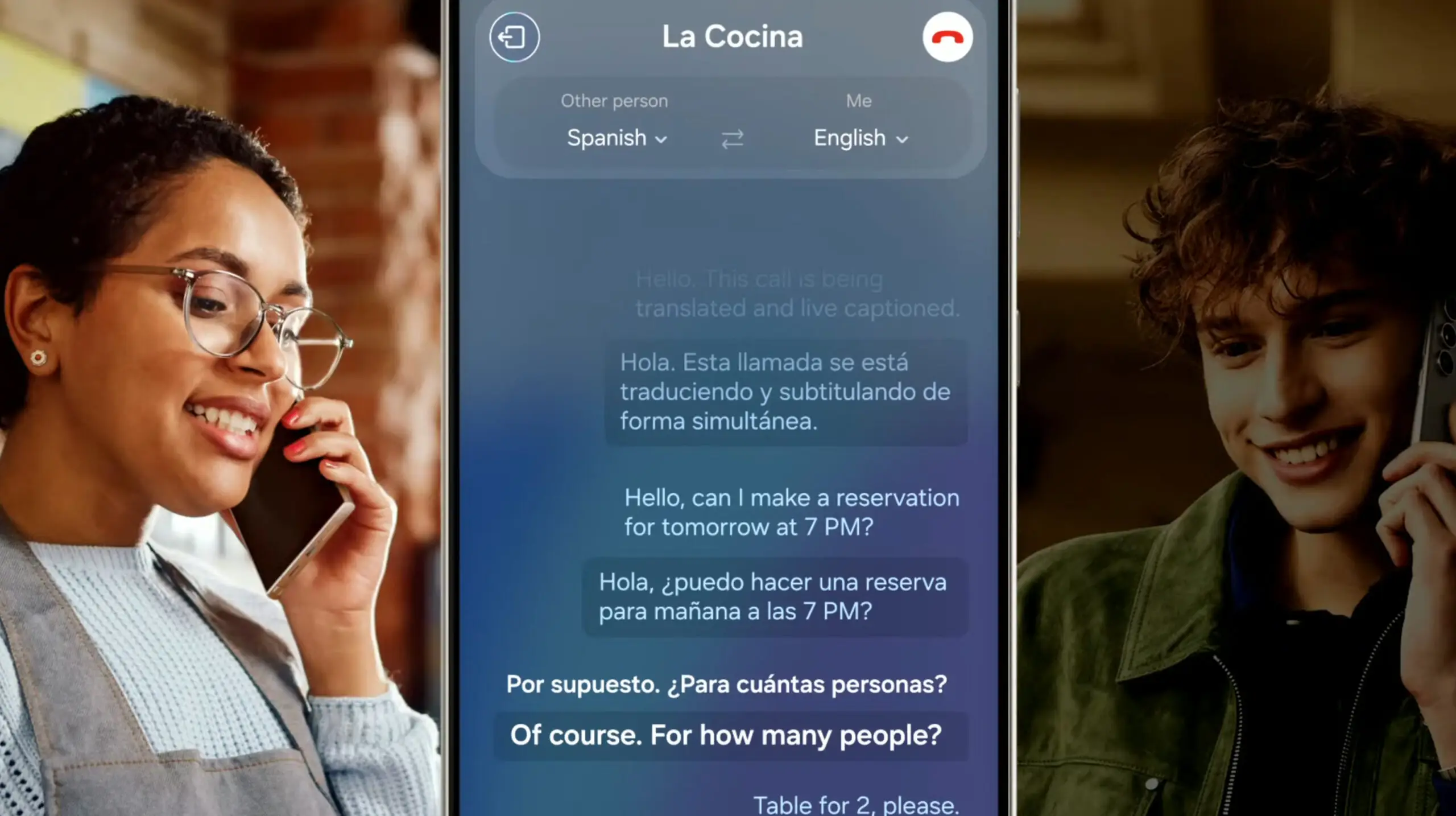The image size is (1456, 816).
Task: Tap the call header back navigation icon
Action: pos(516,36)
